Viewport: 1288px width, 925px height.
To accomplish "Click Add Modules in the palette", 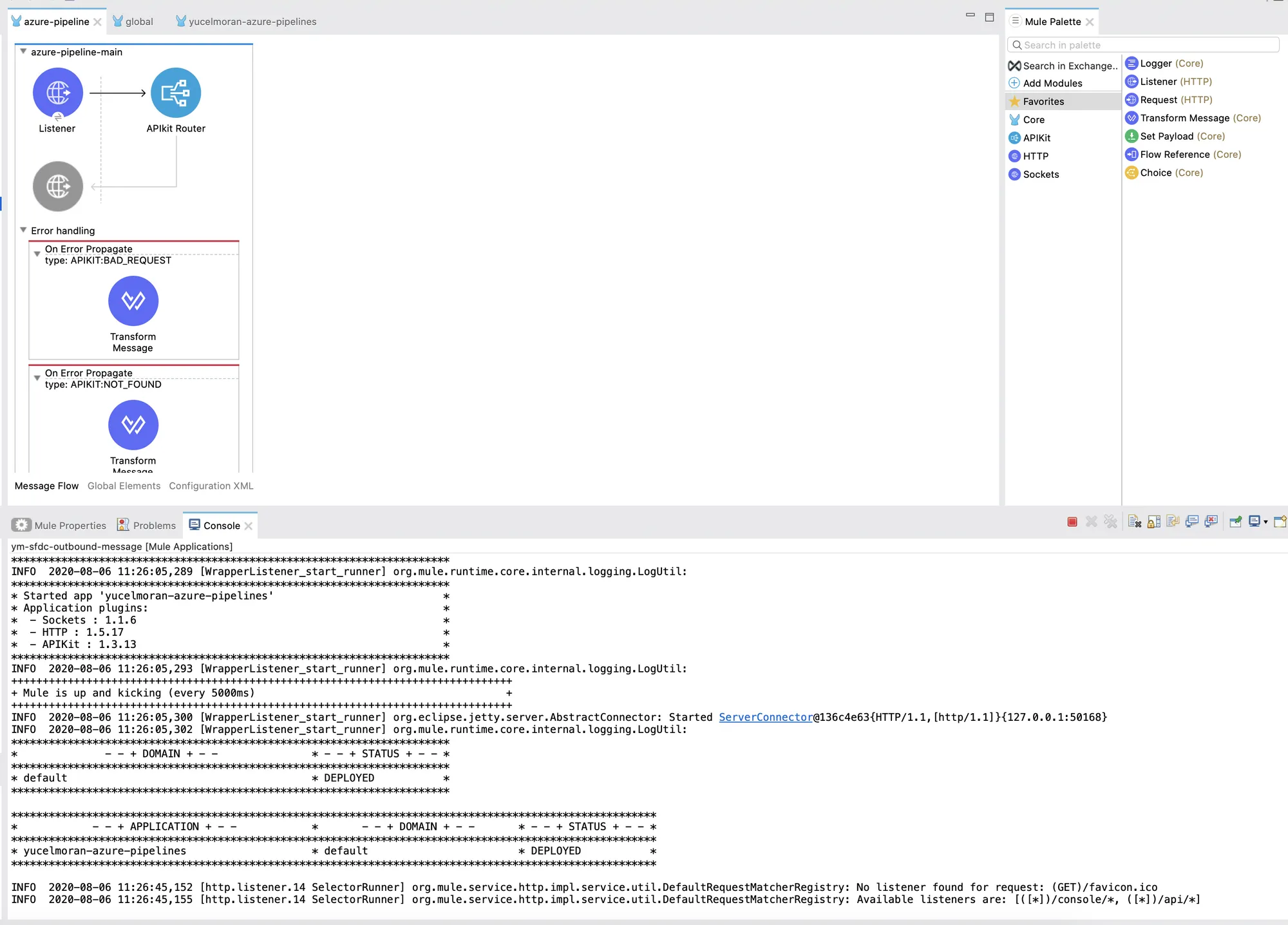I will point(1046,83).
